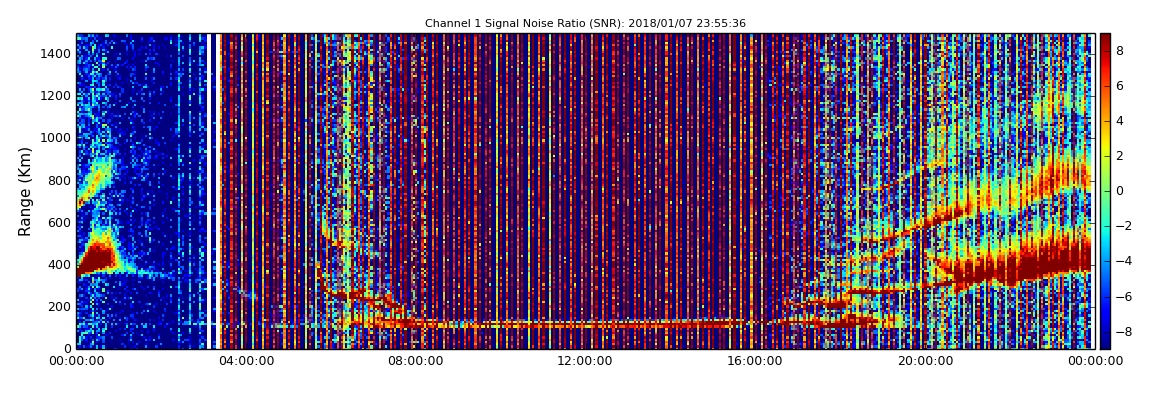Click the 600 range tick label
The image size is (1150, 407).
tap(61, 222)
